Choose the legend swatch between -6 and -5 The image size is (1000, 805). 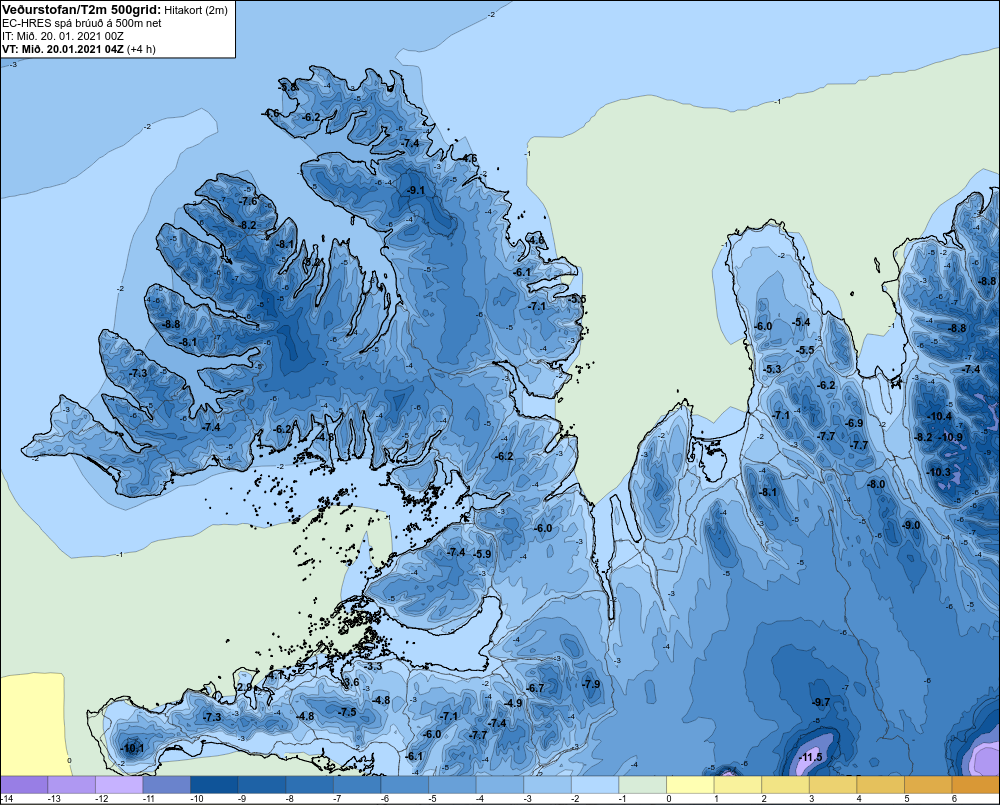(x=405, y=785)
